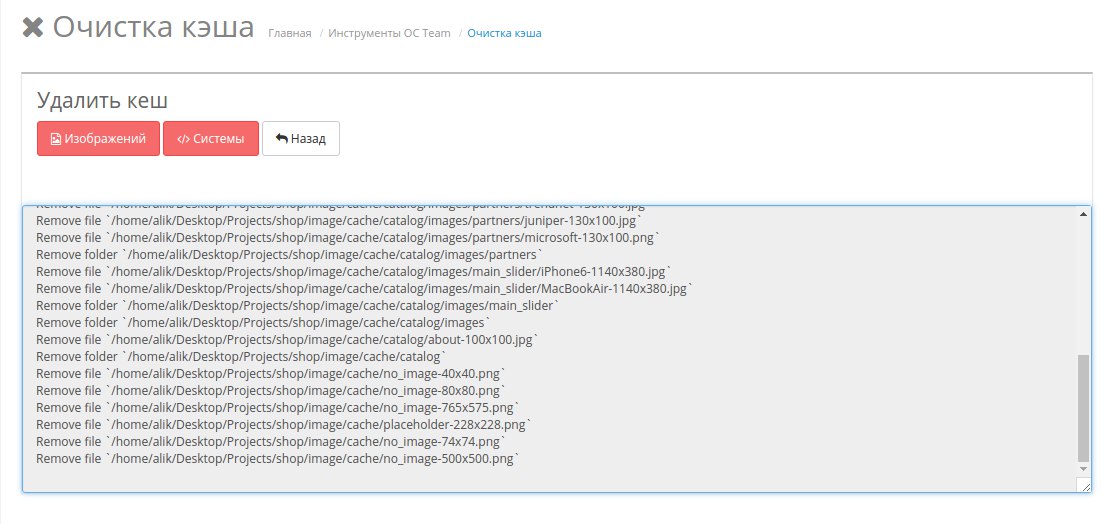Click the log line for no_image-765x575.png

(x=278, y=407)
